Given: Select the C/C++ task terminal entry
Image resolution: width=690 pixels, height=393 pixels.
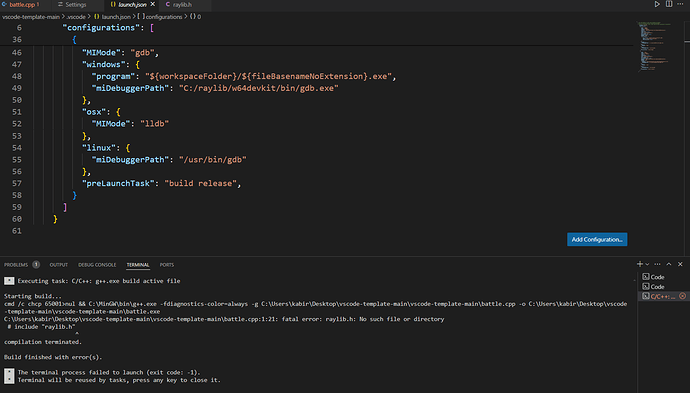Looking at the screenshot, I should pyautogui.click(x=663, y=296).
